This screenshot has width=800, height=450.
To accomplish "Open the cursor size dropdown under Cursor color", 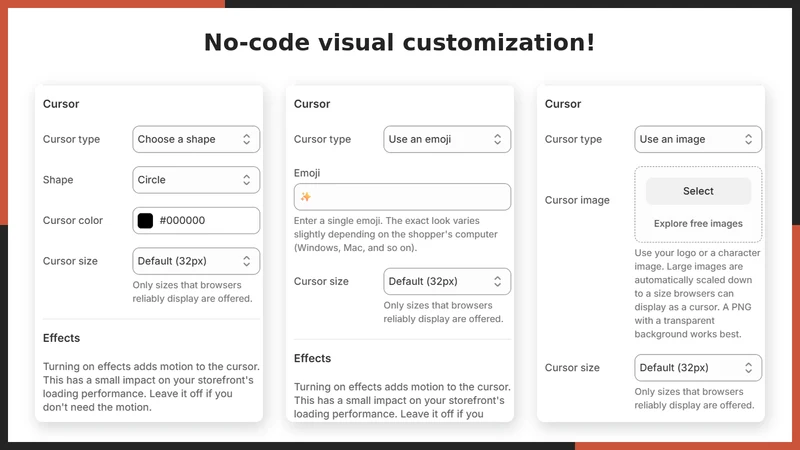I will point(196,261).
